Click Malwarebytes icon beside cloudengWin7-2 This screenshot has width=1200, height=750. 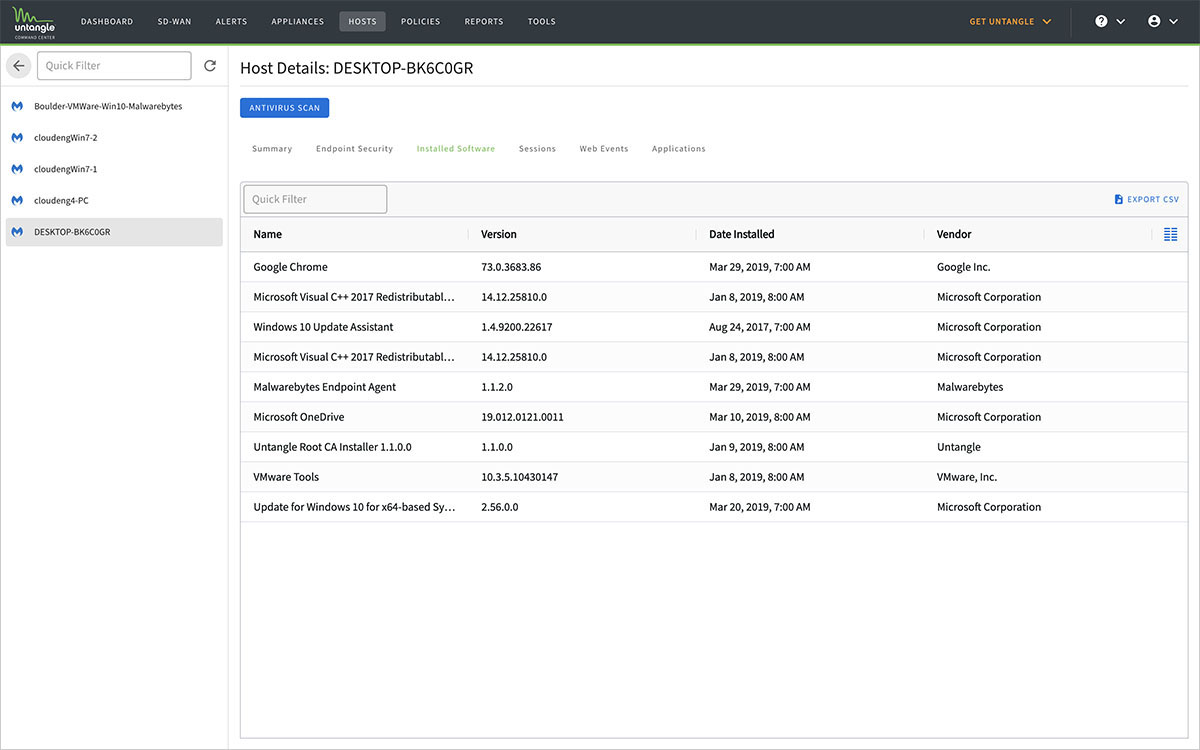[x=17, y=137]
